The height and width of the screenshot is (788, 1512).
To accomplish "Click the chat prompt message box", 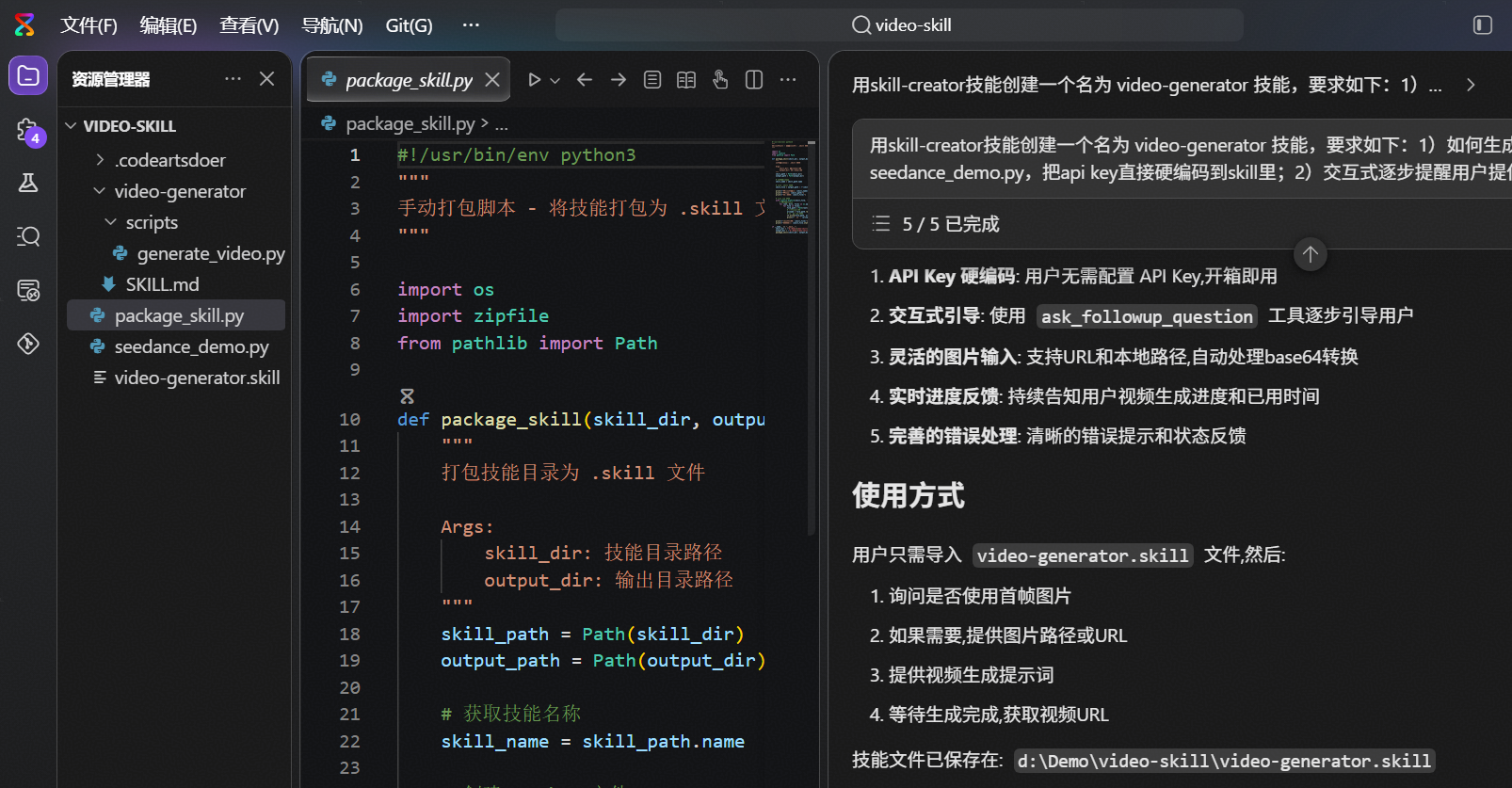I will 1182,159.
